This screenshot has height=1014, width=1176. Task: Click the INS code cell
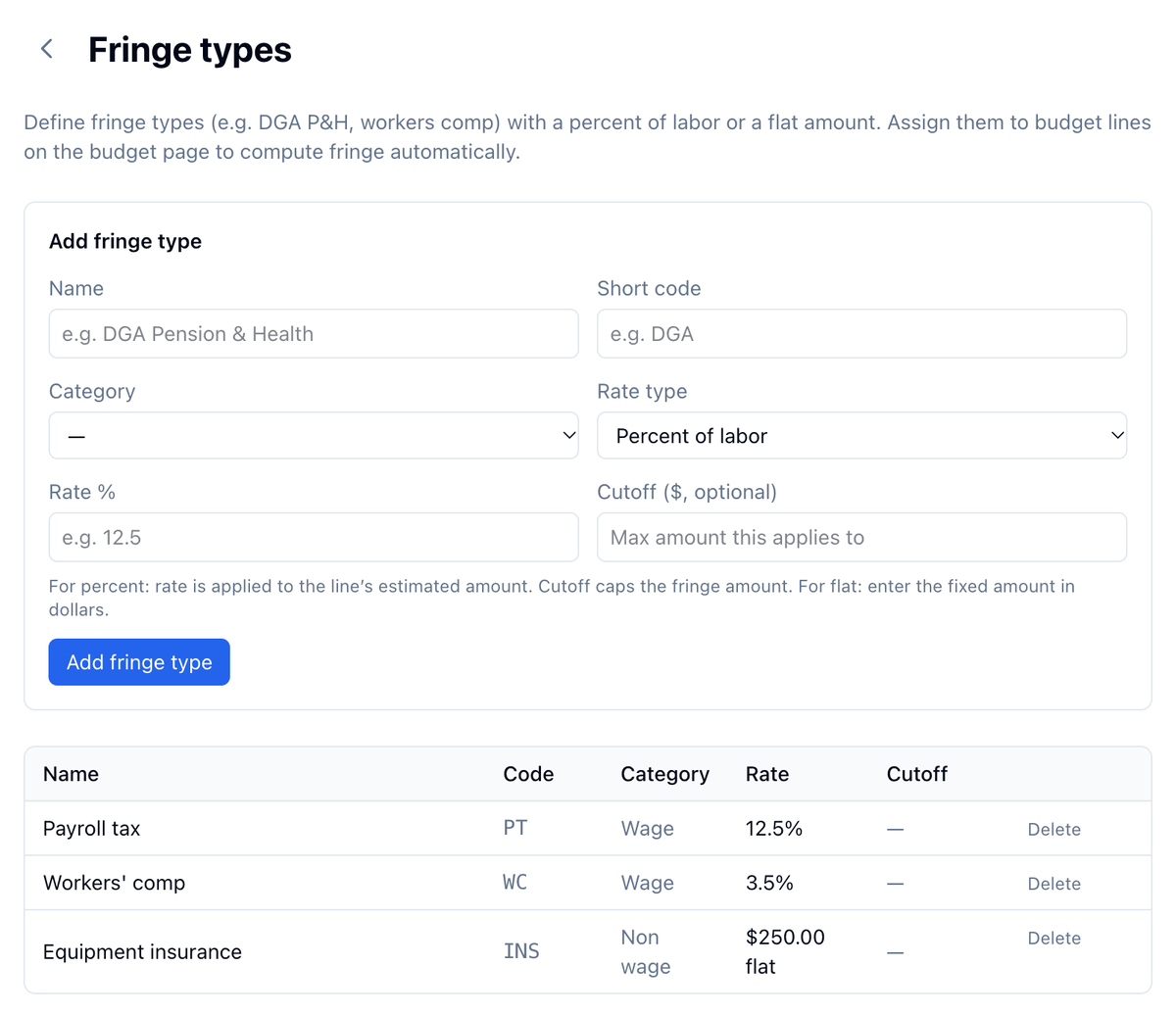coord(521,951)
